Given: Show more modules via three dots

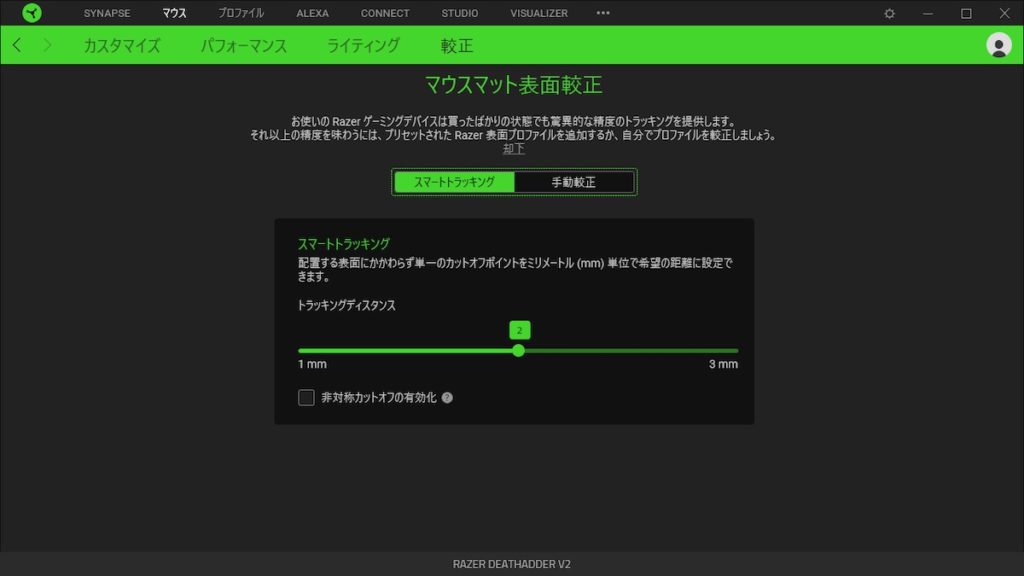Looking at the screenshot, I should click(x=603, y=13).
